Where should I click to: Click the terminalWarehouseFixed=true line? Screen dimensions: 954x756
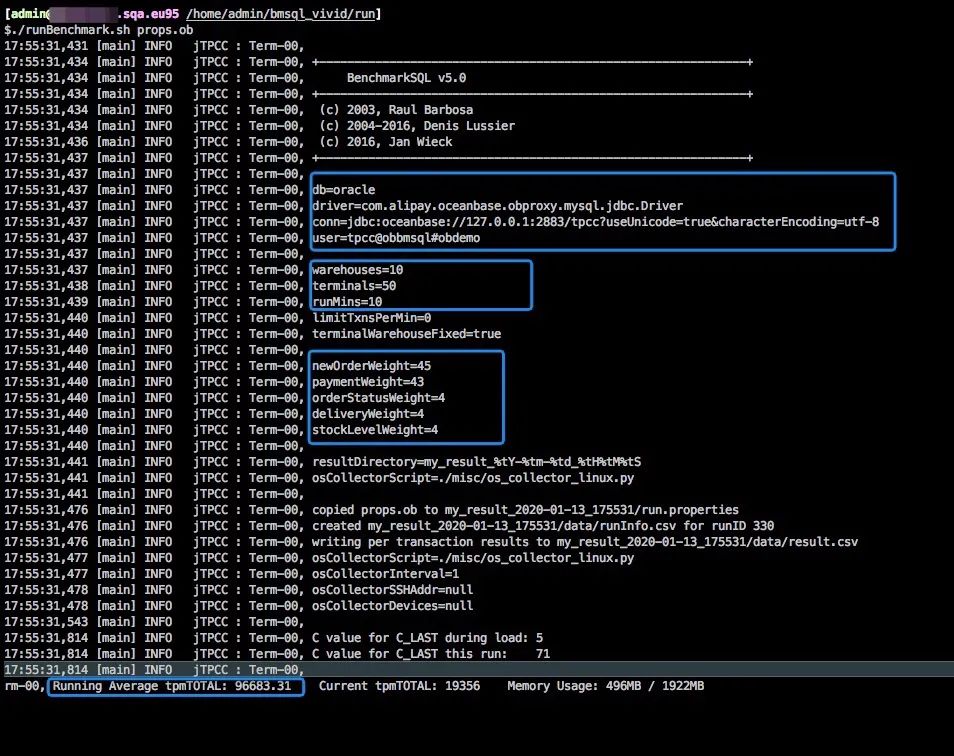click(406, 334)
